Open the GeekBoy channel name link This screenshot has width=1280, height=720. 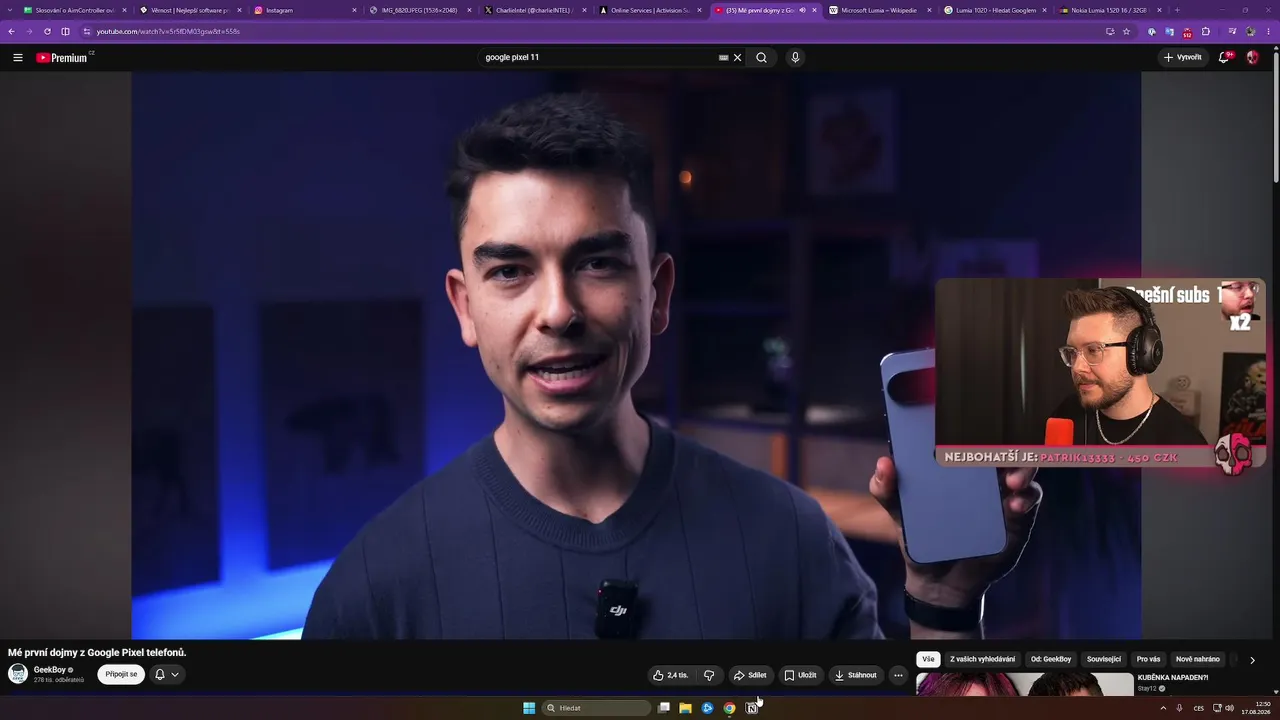[50, 670]
